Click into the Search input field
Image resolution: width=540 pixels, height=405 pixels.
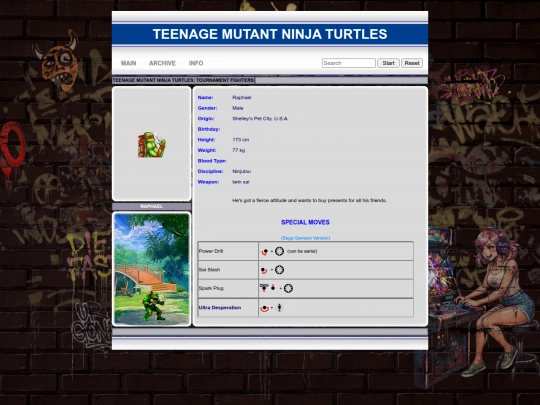point(349,63)
